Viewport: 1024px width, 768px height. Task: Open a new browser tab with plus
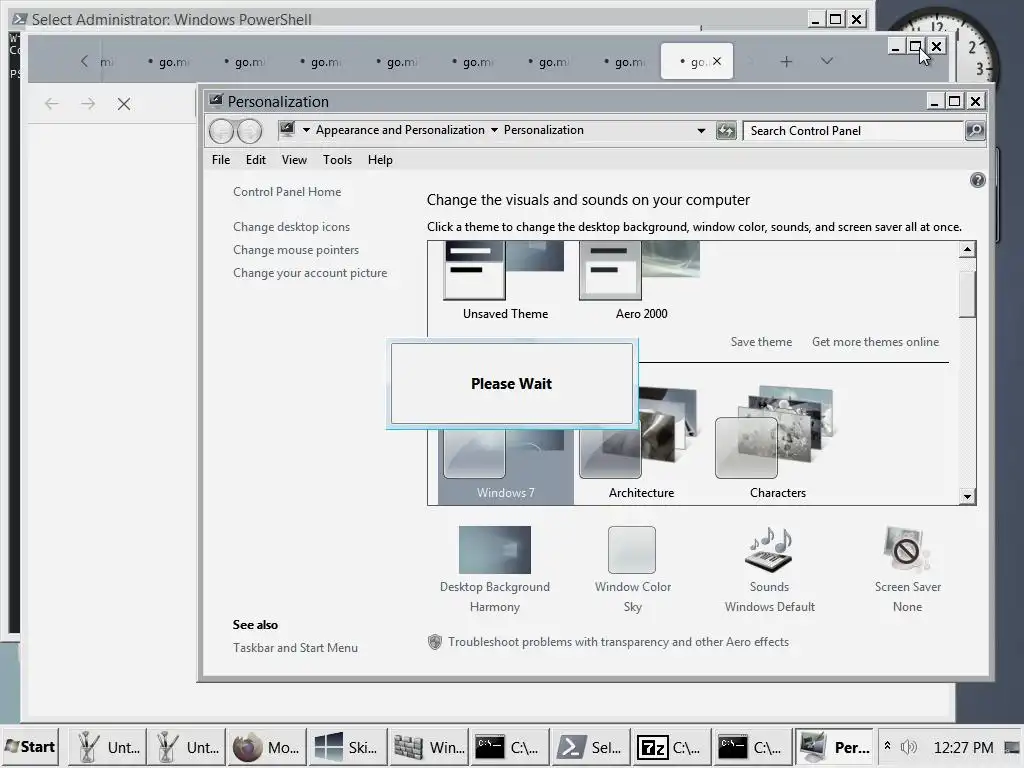point(786,61)
